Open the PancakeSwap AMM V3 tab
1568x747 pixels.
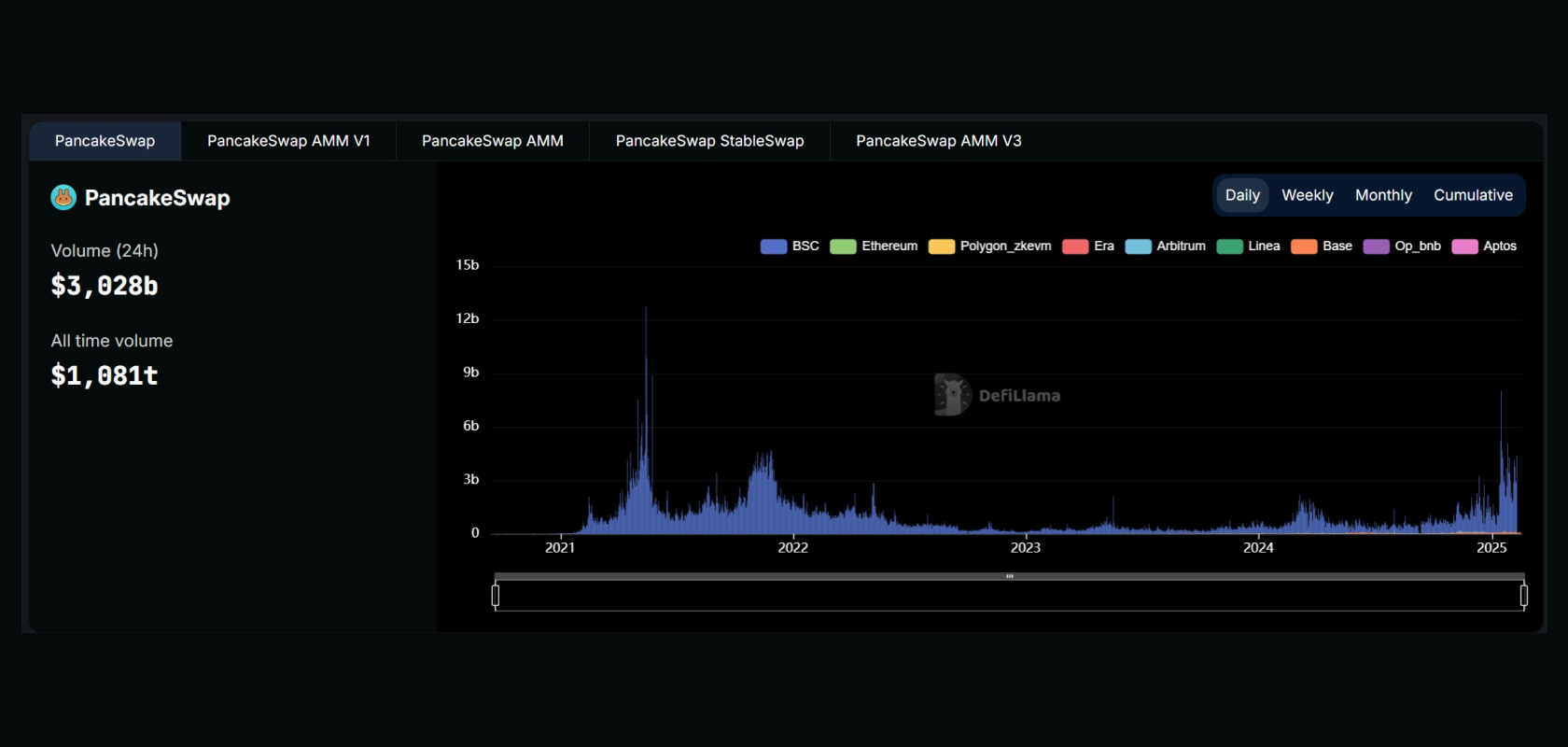pyautogui.click(x=939, y=141)
